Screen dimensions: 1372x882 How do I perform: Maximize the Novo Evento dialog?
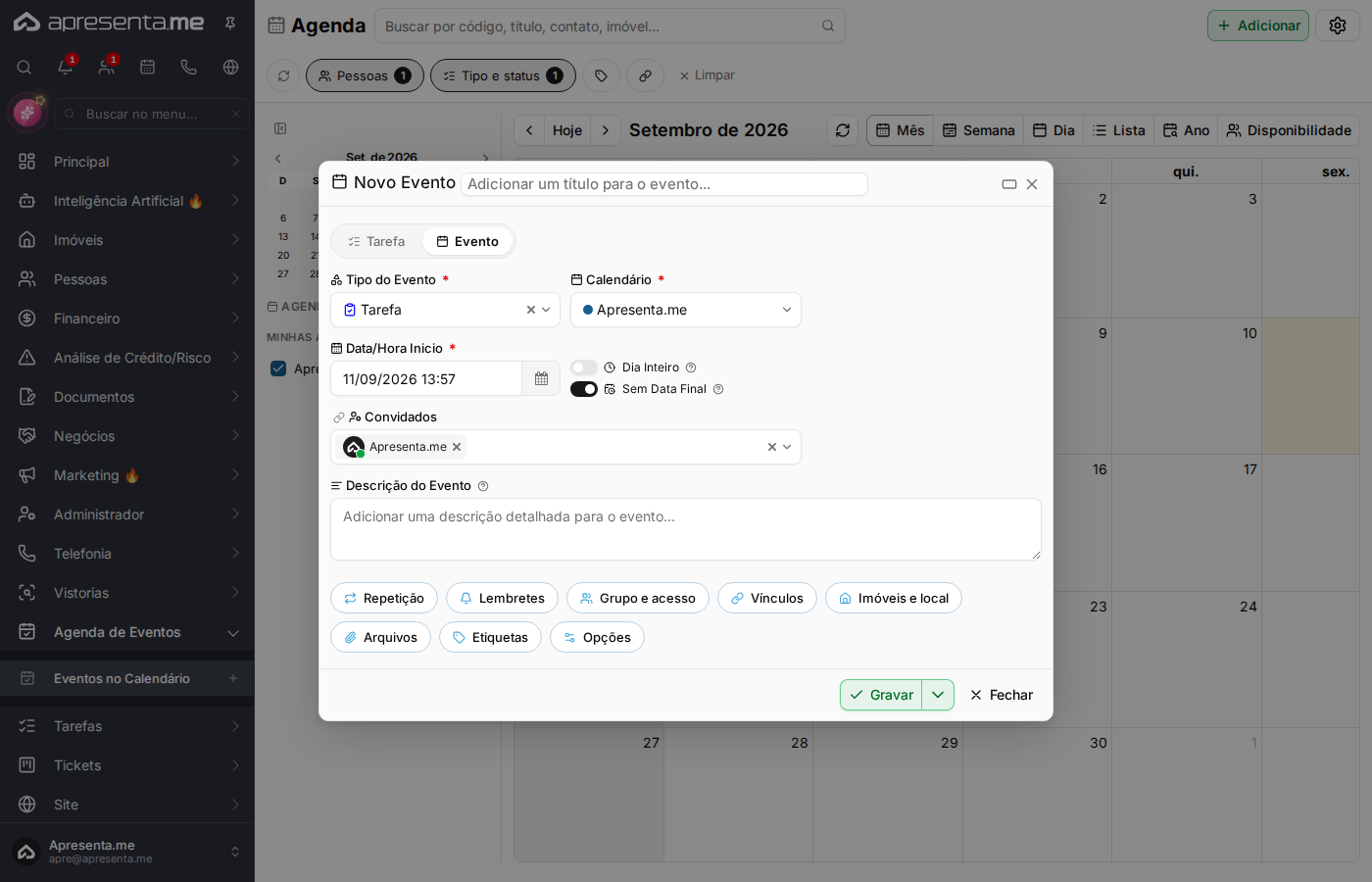(1009, 184)
